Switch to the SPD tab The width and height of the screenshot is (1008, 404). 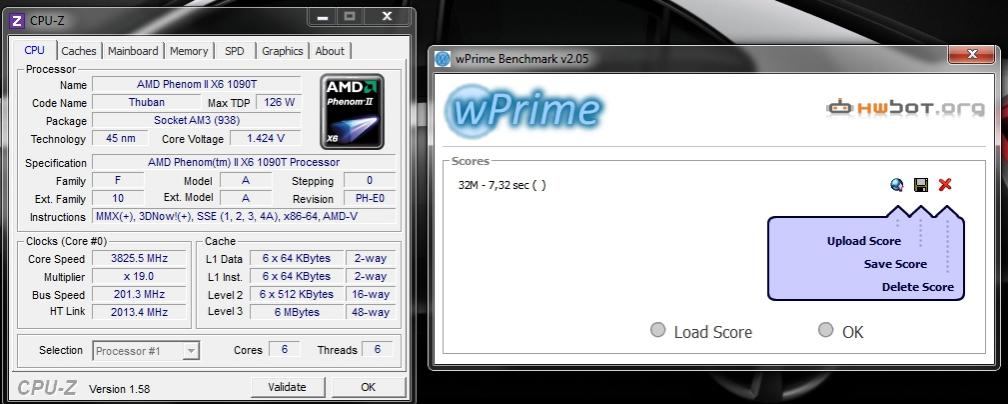click(235, 51)
